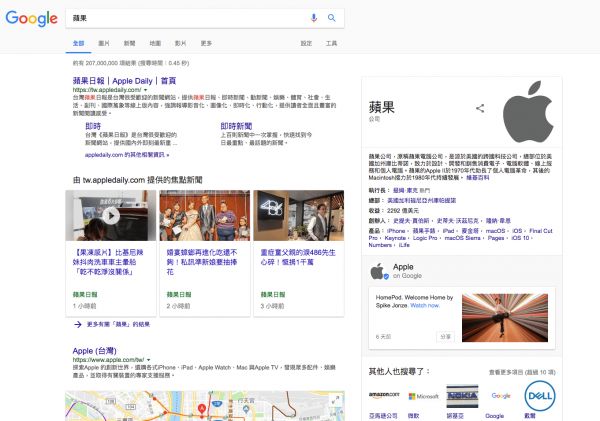Open 設定 (Settings) menu
The width and height of the screenshot is (600, 421).
click(306, 43)
